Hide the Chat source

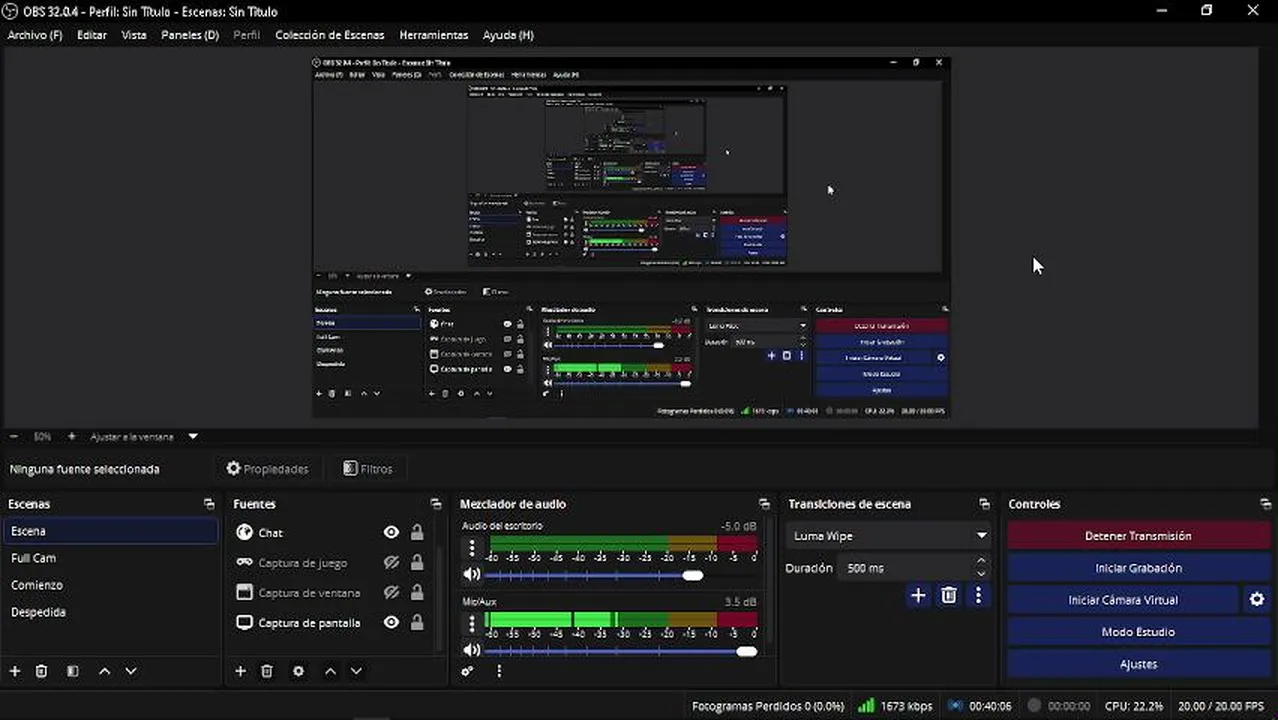pyautogui.click(x=391, y=533)
